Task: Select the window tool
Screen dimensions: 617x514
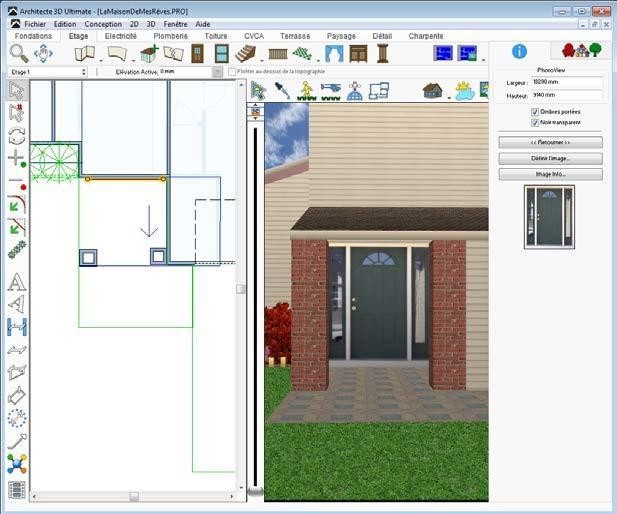Action: 222,53
